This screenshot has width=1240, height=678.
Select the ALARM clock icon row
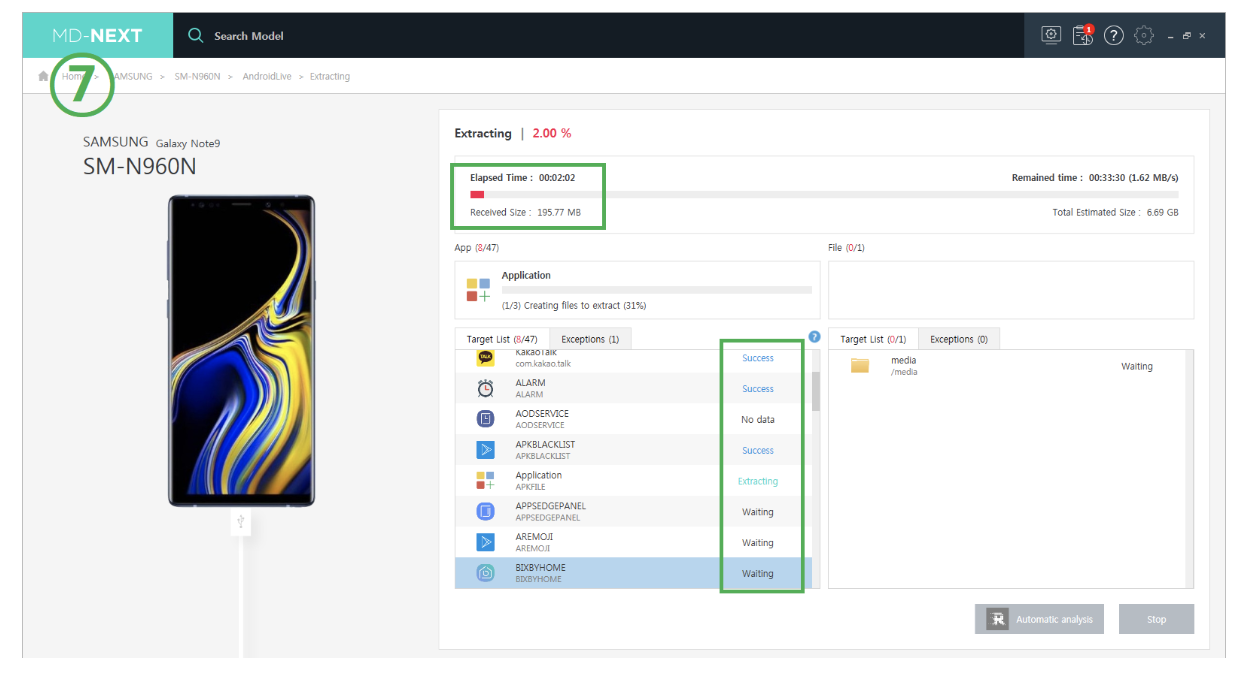point(485,388)
